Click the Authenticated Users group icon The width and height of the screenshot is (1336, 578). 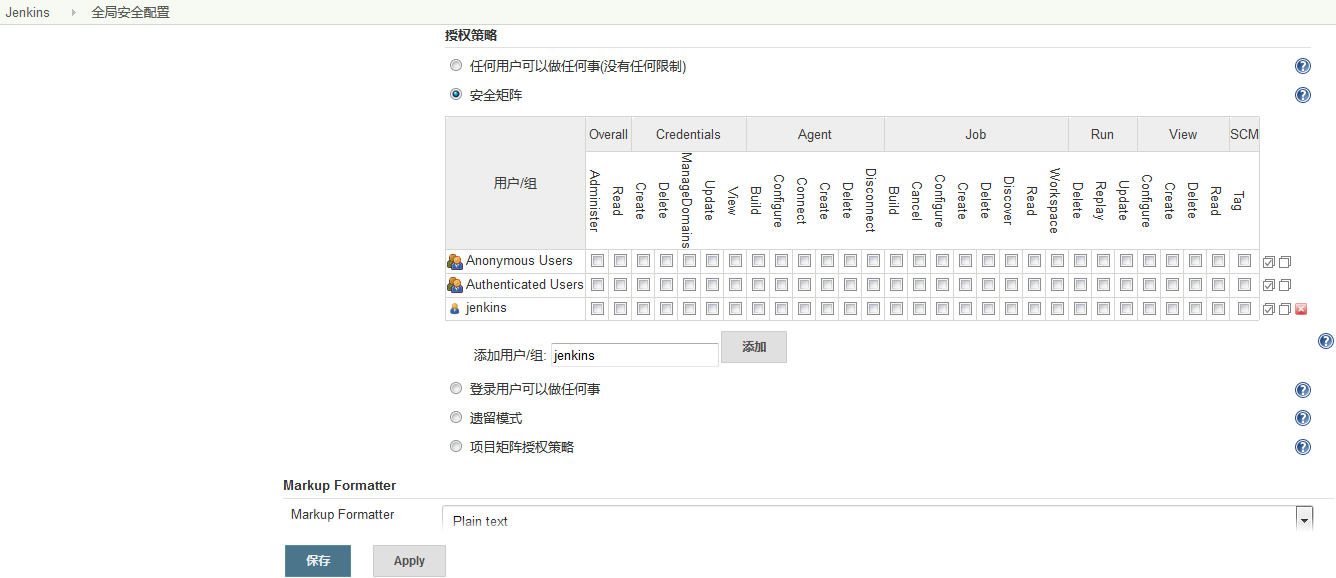pos(455,285)
